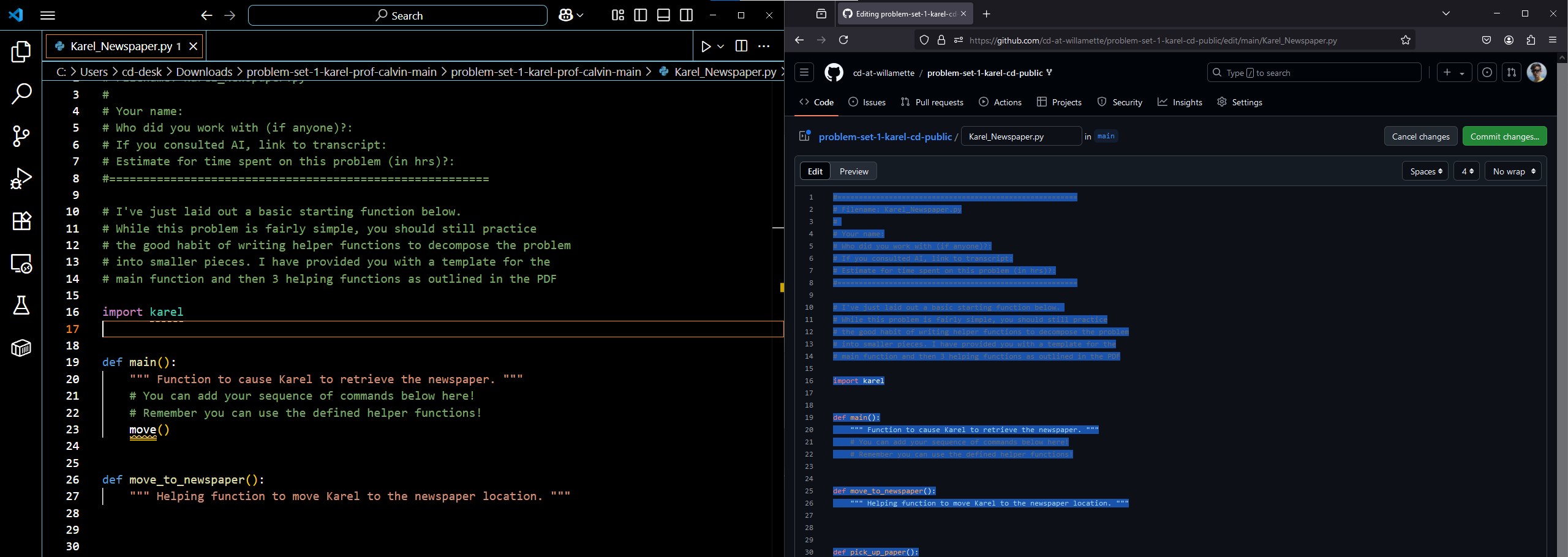The height and width of the screenshot is (557, 1568).
Task: Toggle the bottom panel layout
Action: click(663, 15)
